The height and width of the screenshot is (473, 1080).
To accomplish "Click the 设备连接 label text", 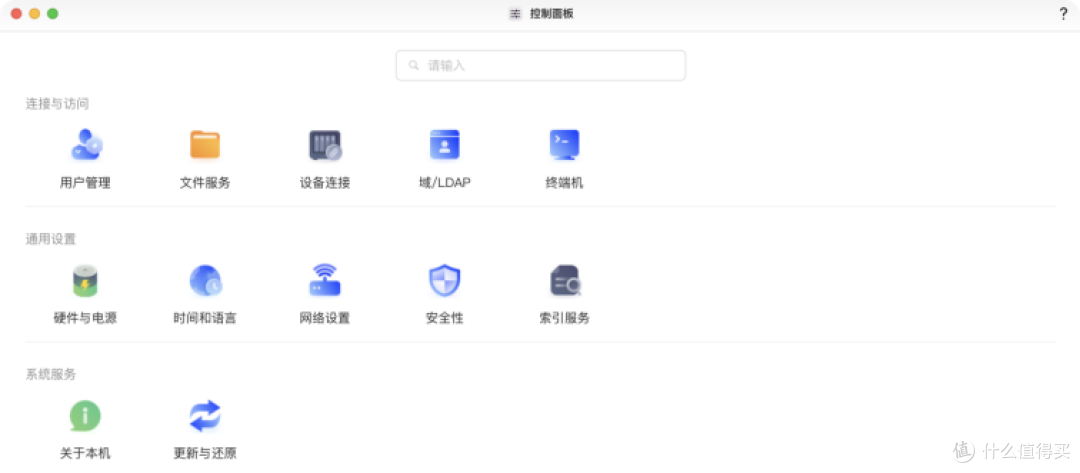I will tap(325, 183).
